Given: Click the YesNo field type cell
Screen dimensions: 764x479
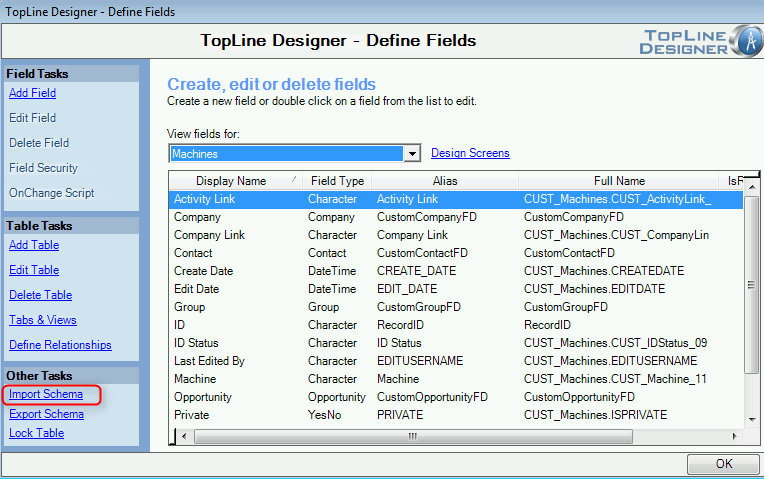Looking at the screenshot, I should point(324,415).
